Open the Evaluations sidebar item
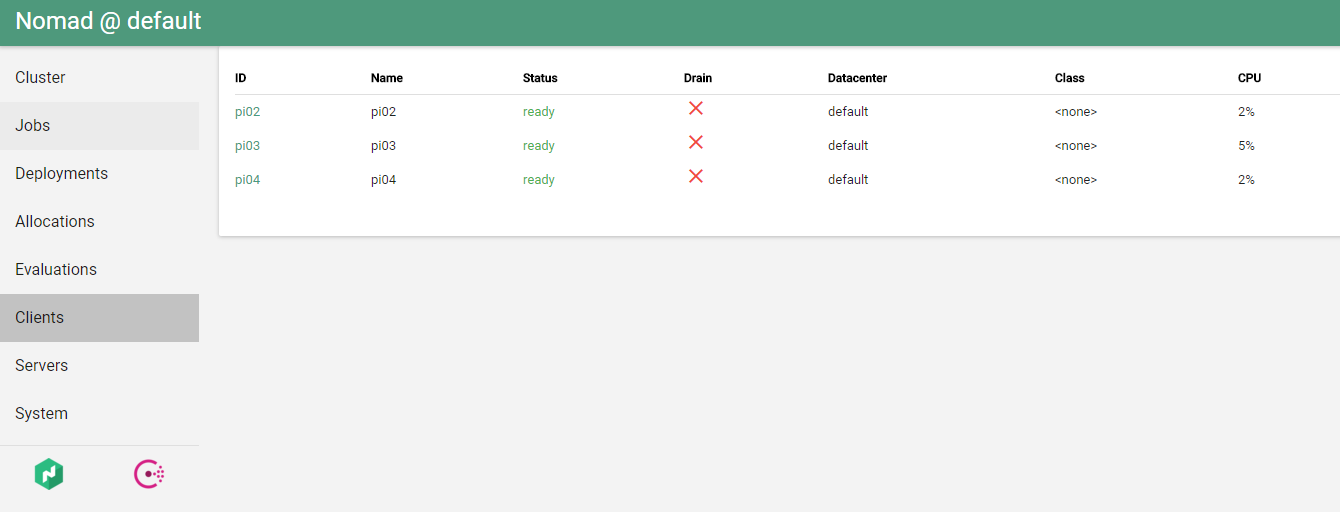This screenshot has height=512, width=1340. click(99, 270)
